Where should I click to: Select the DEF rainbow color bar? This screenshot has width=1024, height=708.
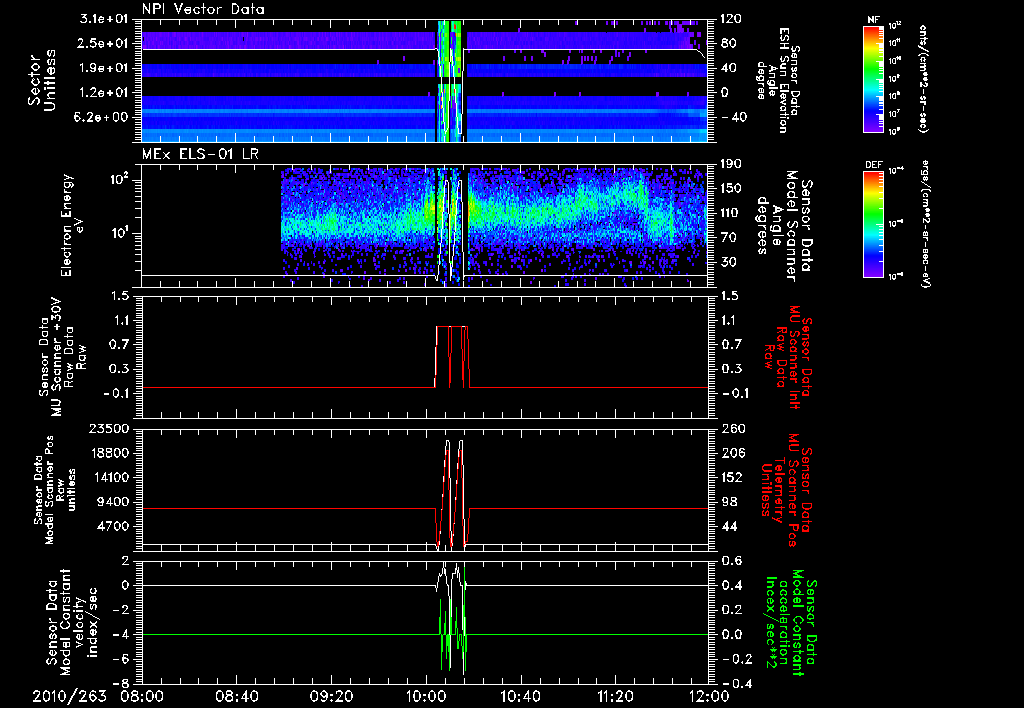click(x=870, y=224)
